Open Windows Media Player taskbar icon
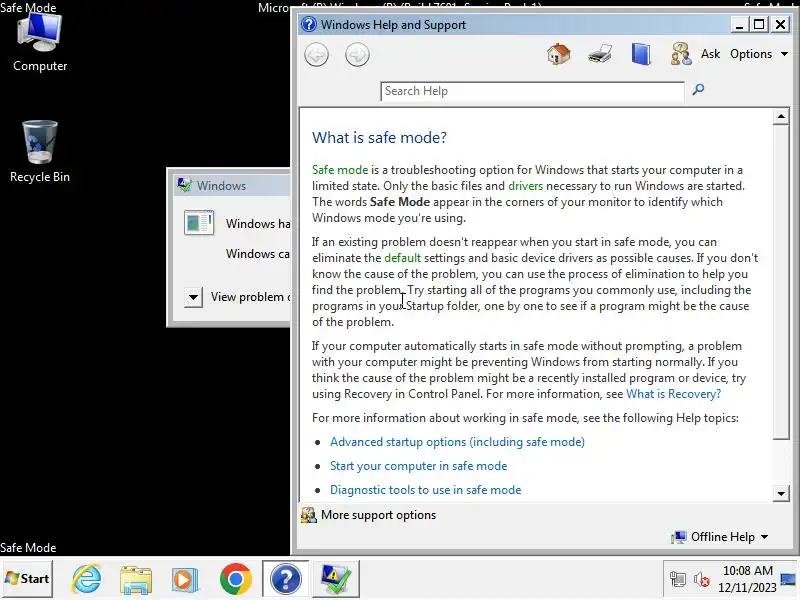 [185, 579]
